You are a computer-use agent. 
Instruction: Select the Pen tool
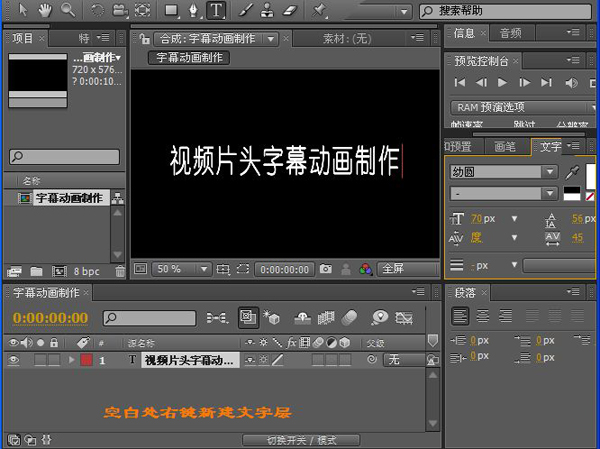point(194,10)
